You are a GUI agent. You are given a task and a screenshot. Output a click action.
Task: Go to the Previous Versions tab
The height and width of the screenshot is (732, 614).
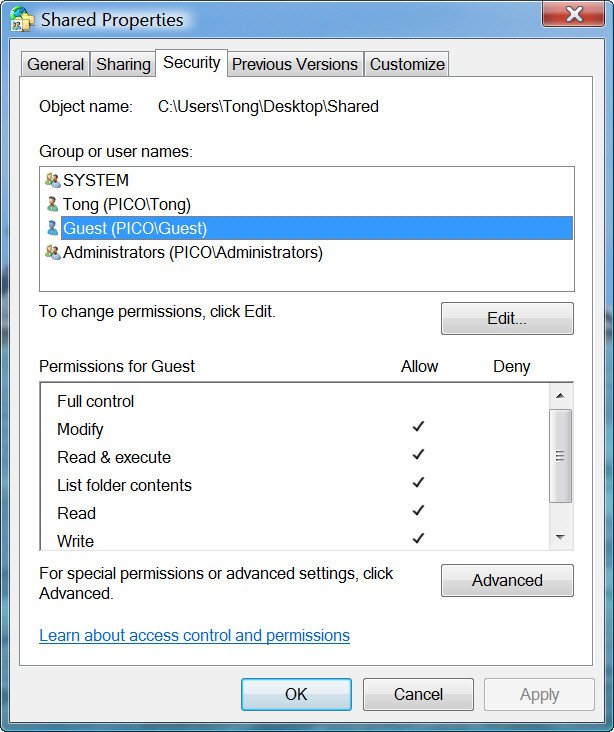click(294, 64)
